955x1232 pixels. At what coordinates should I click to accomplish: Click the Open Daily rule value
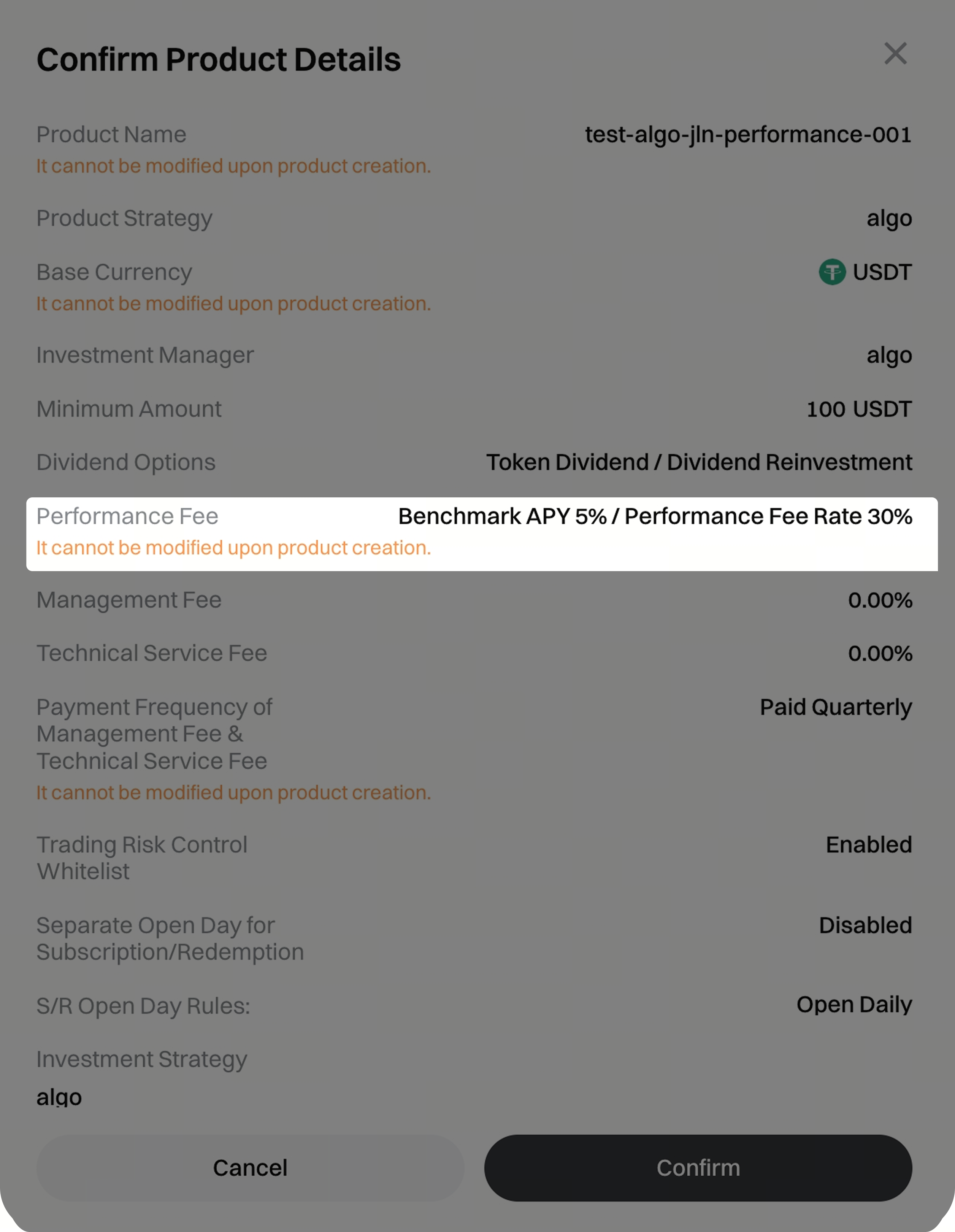[854, 1004]
